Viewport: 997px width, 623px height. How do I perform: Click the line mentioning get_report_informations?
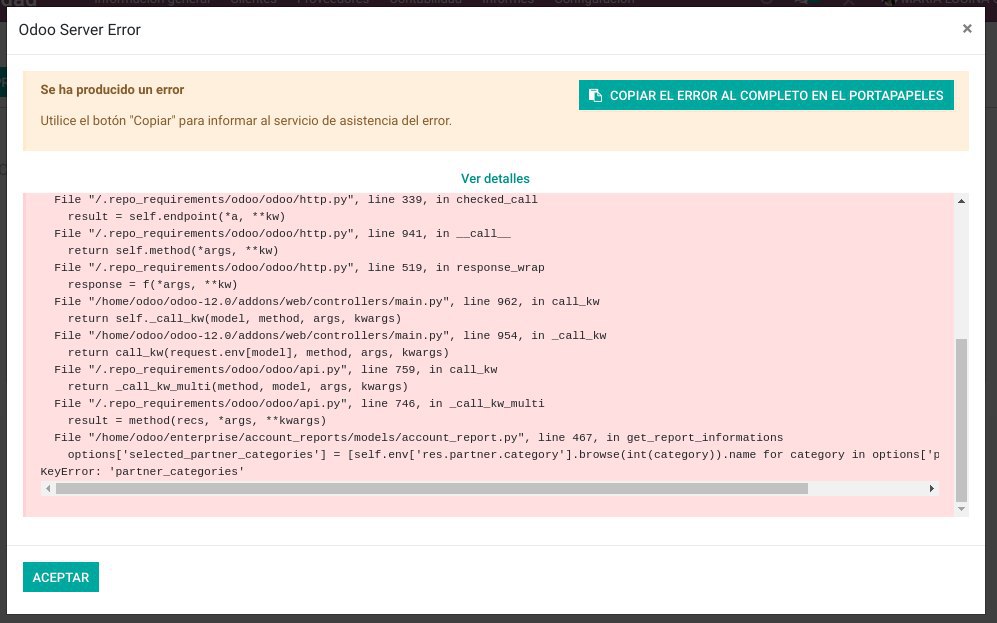click(418, 437)
